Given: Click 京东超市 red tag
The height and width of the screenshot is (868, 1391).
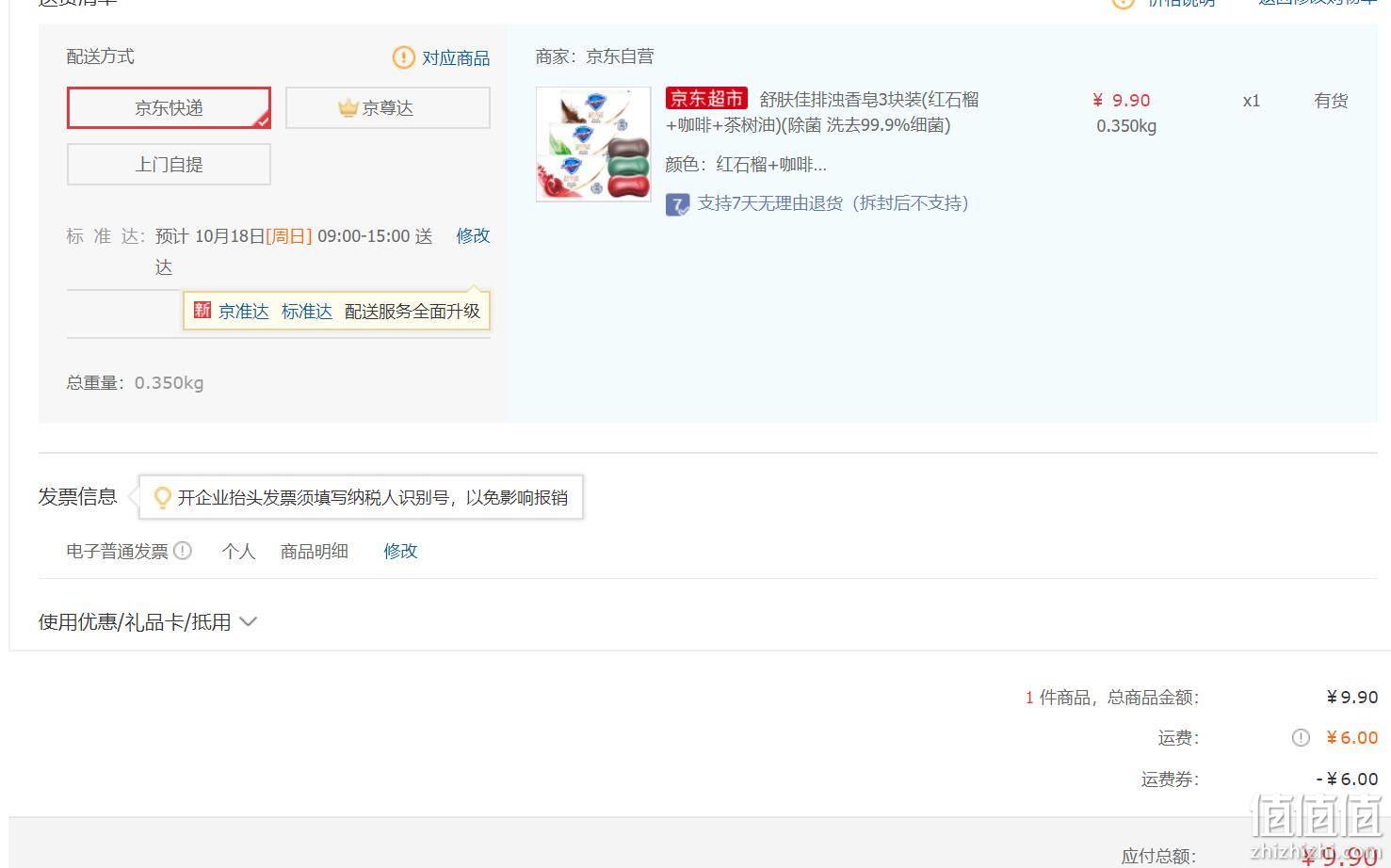Looking at the screenshot, I should [706, 98].
